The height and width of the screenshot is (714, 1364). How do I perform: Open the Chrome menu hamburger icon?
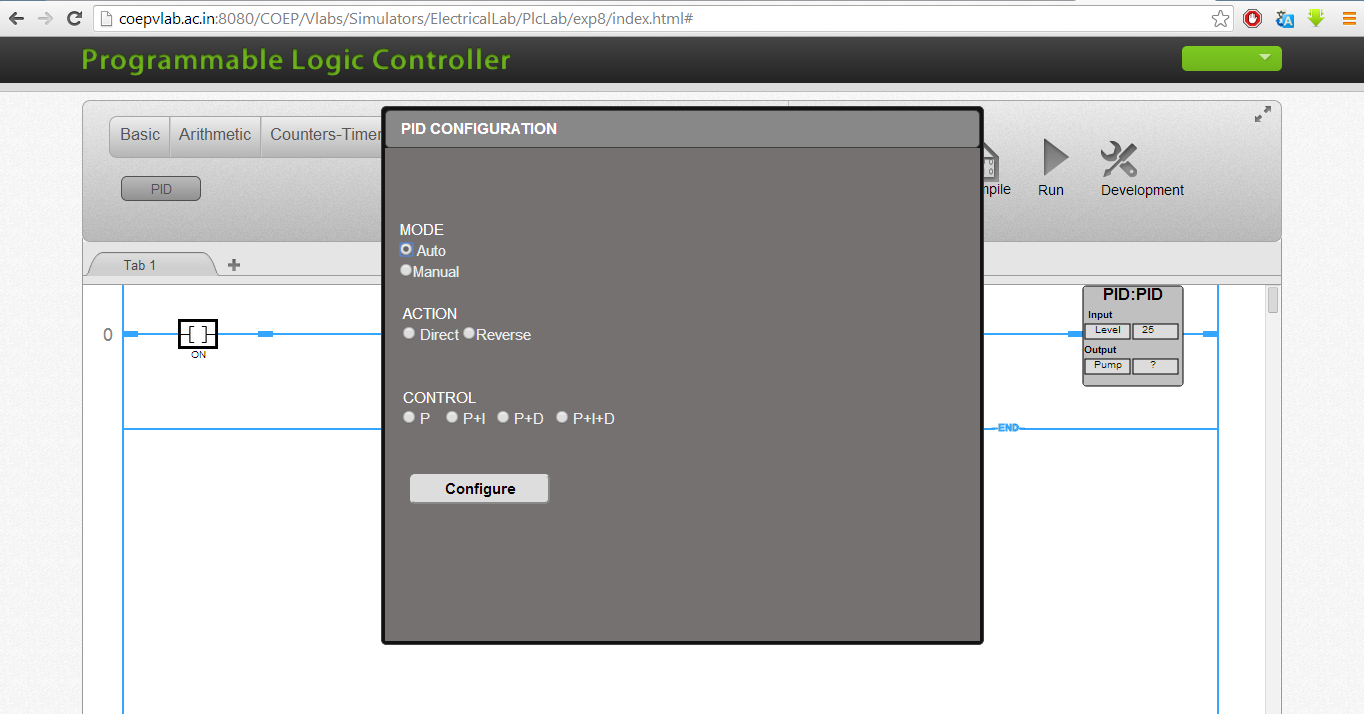(x=1349, y=18)
